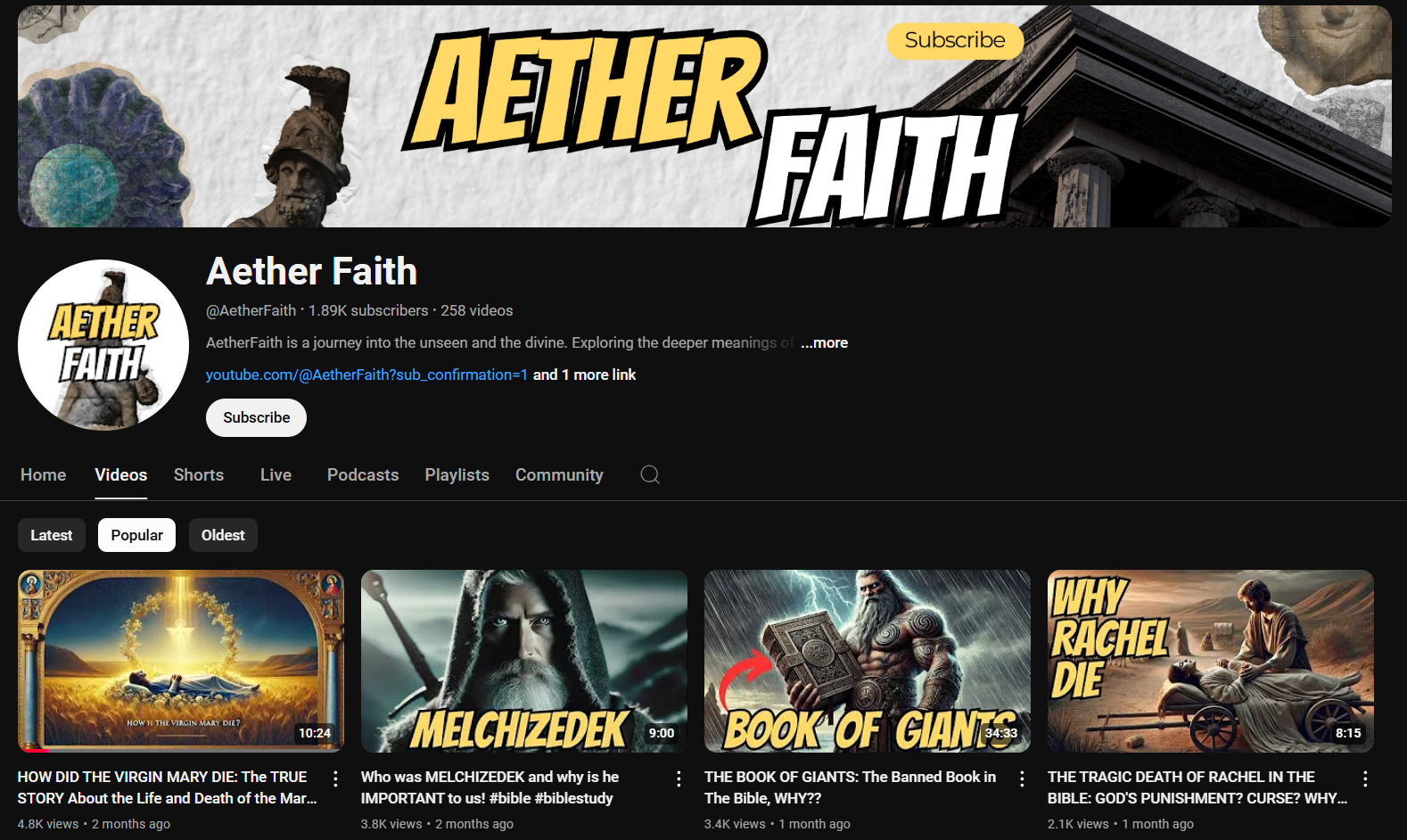Select the Oldest sort filter
The height and width of the screenshot is (840, 1407).
(223, 535)
